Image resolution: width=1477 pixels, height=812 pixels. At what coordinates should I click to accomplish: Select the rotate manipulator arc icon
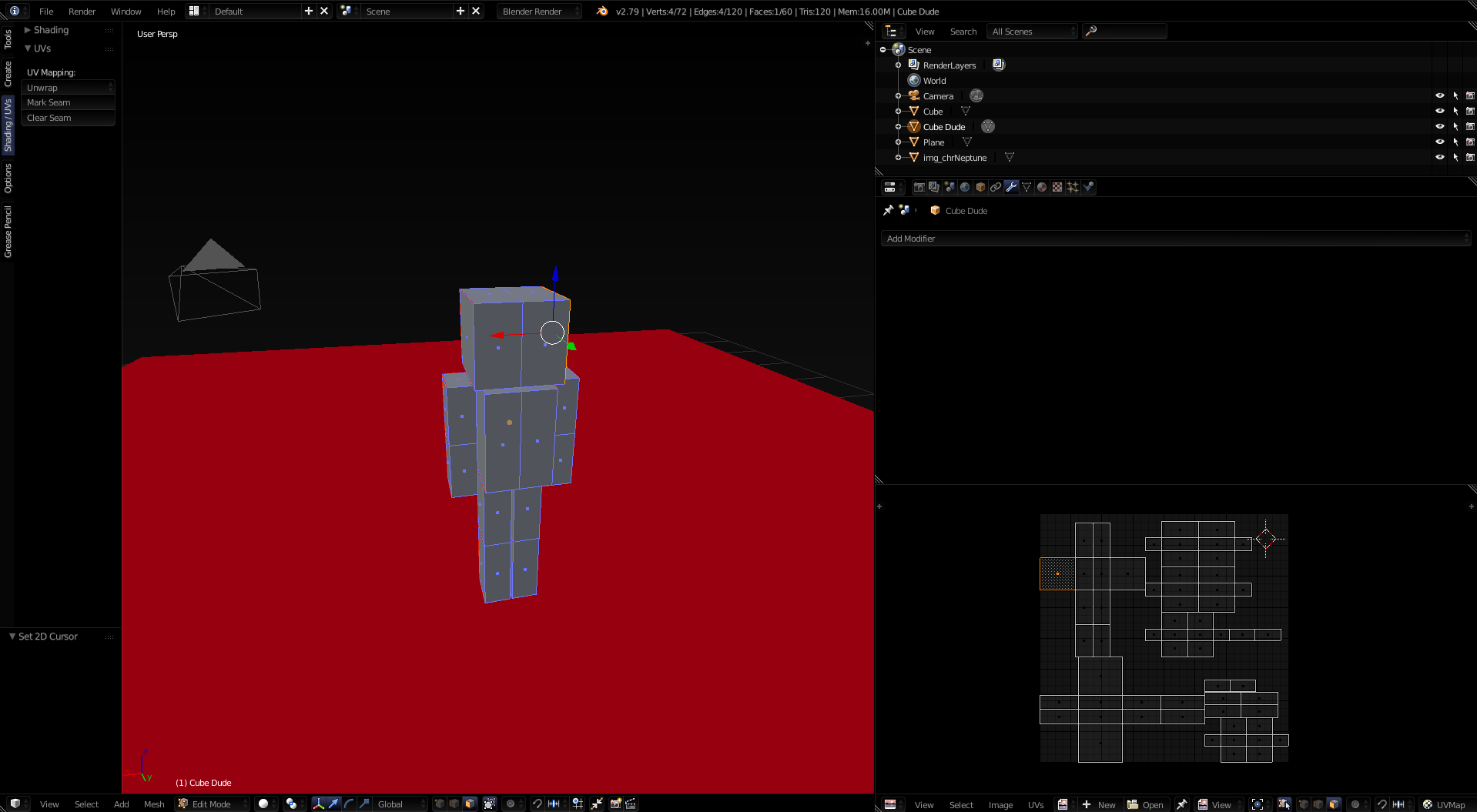coord(349,804)
